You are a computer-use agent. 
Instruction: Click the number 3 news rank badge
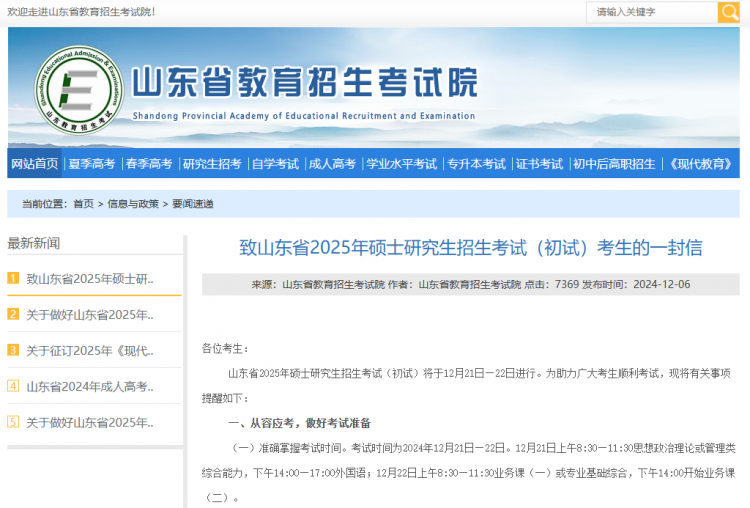13,350
